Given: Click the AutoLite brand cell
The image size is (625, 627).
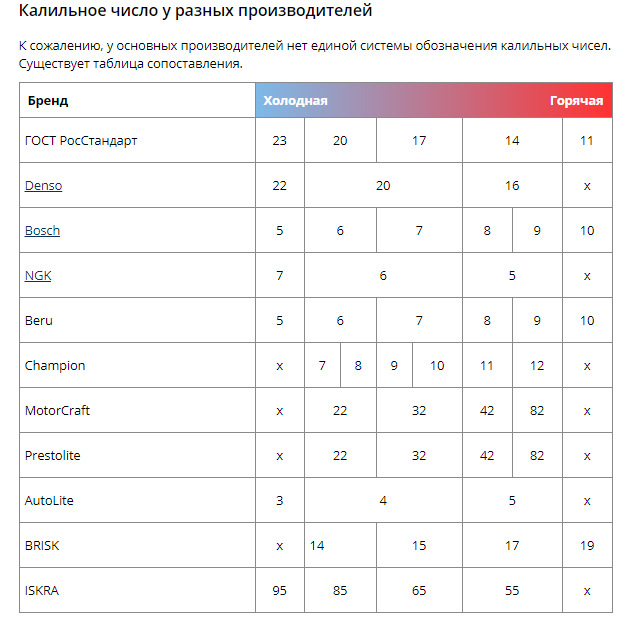Looking at the screenshot, I should click(137, 500).
